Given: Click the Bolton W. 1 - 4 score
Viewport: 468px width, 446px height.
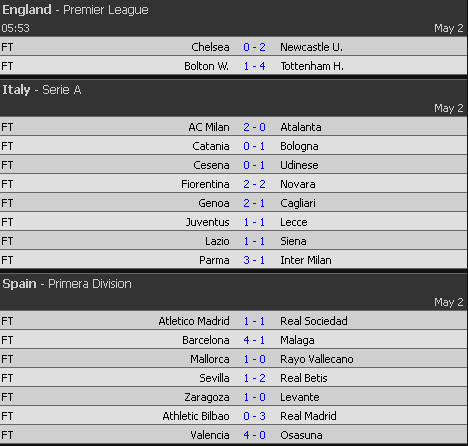Looking at the screenshot, I should click(x=254, y=66).
